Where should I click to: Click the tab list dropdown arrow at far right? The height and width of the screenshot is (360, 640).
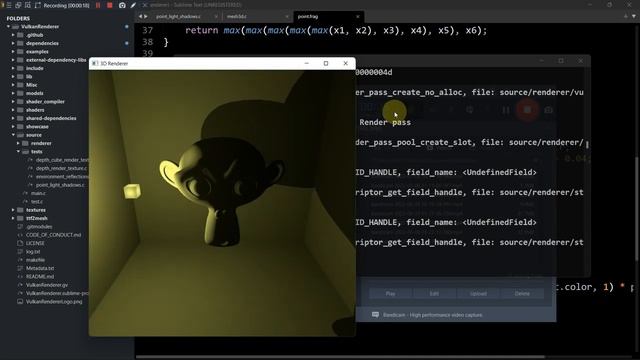(x=633, y=16)
